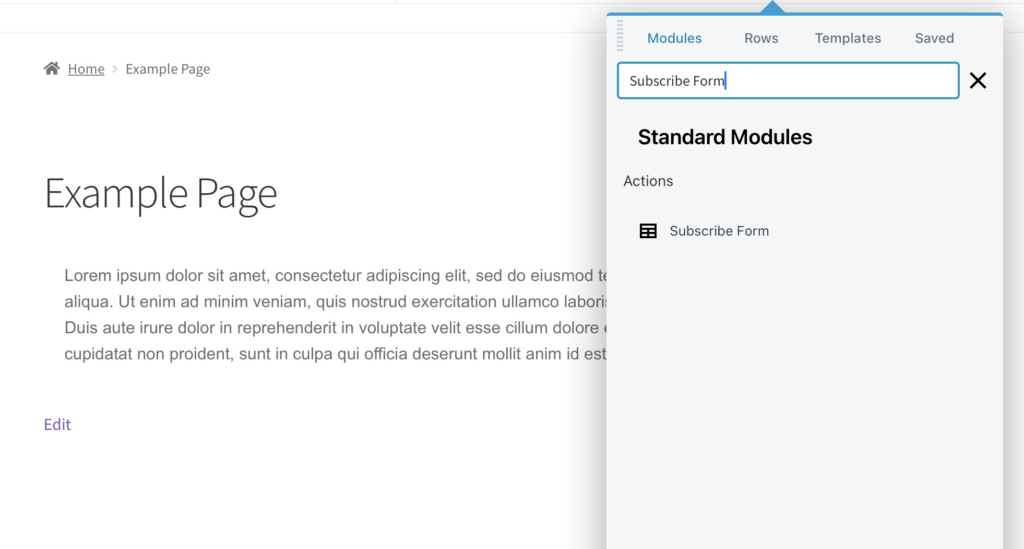The height and width of the screenshot is (549, 1024).
Task: Collapse the Actions section header
Action: pos(648,181)
